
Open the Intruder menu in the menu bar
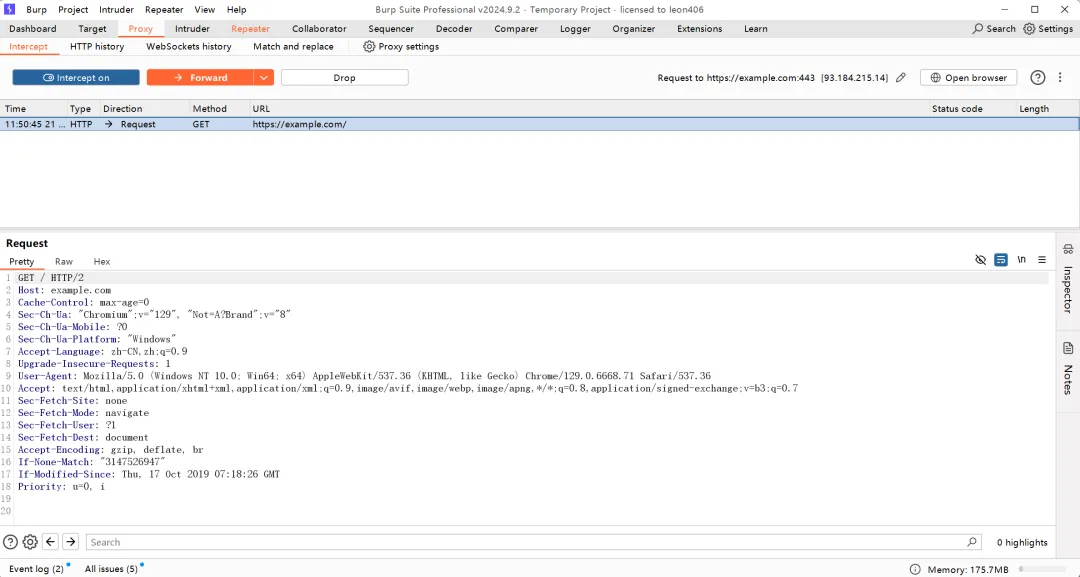pos(116,10)
